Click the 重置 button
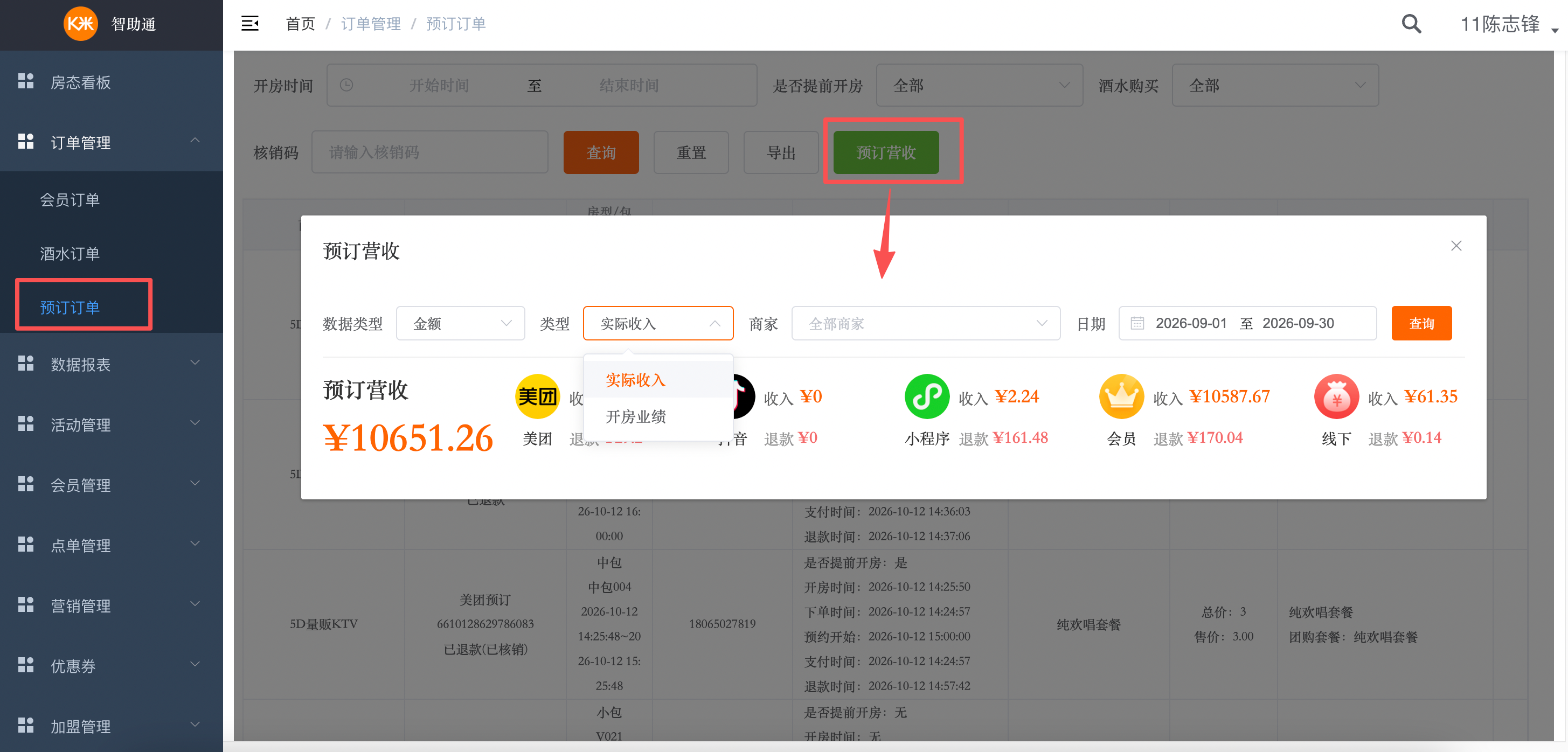This screenshot has width=1568, height=752. click(x=691, y=152)
